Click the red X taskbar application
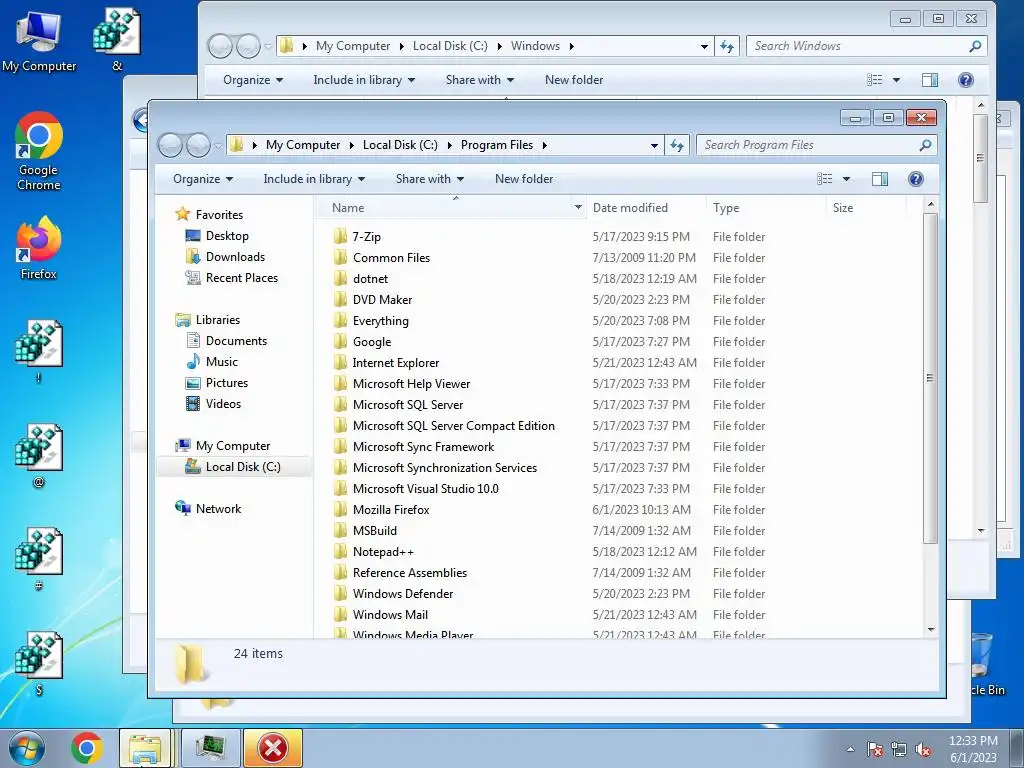The width and height of the screenshot is (1024, 768). [x=272, y=748]
